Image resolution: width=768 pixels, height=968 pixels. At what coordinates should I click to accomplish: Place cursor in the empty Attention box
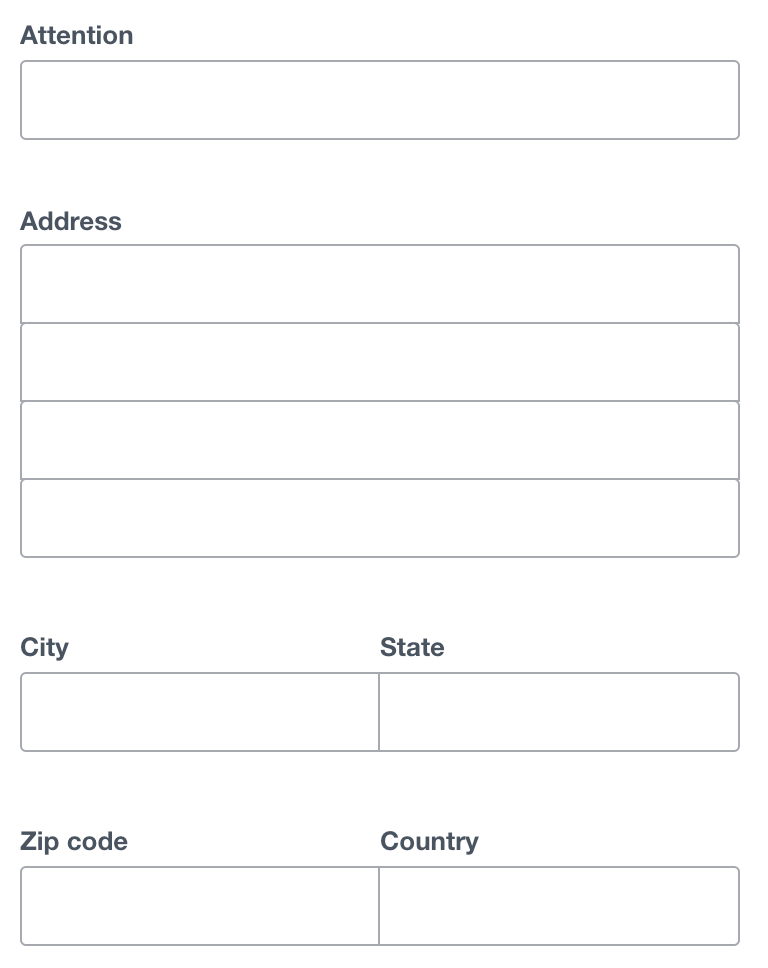coord(380,100)
